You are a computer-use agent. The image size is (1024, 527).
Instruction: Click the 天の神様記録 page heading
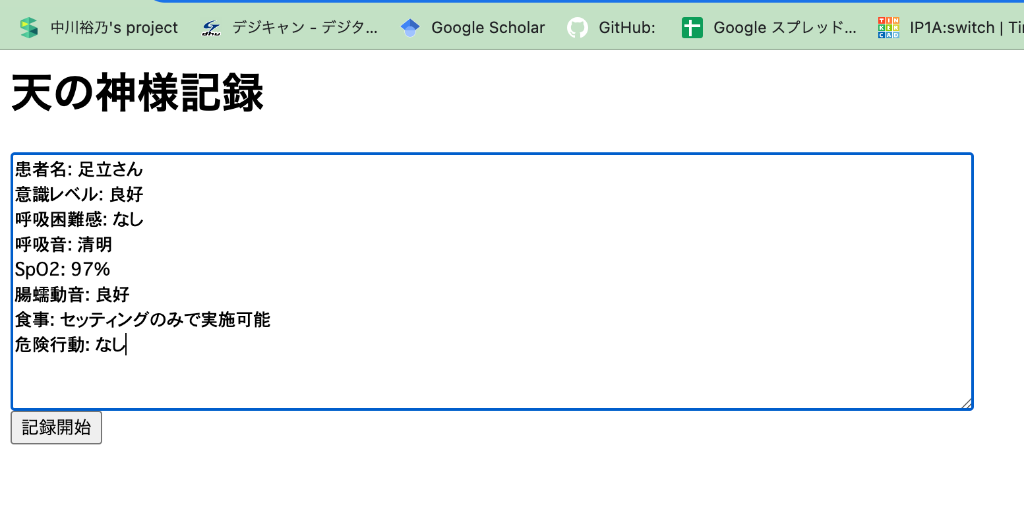137,93
